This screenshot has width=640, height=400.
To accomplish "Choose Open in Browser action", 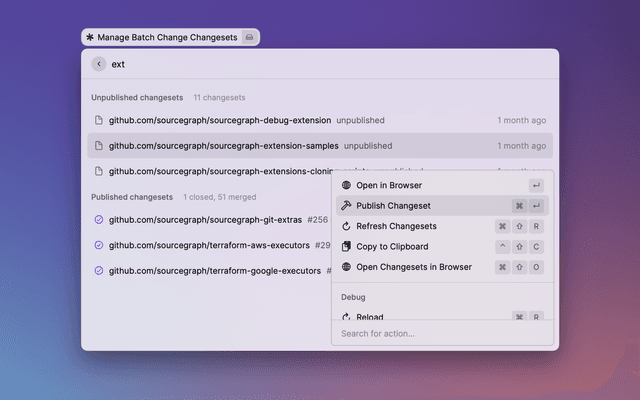I will (389, 185).
